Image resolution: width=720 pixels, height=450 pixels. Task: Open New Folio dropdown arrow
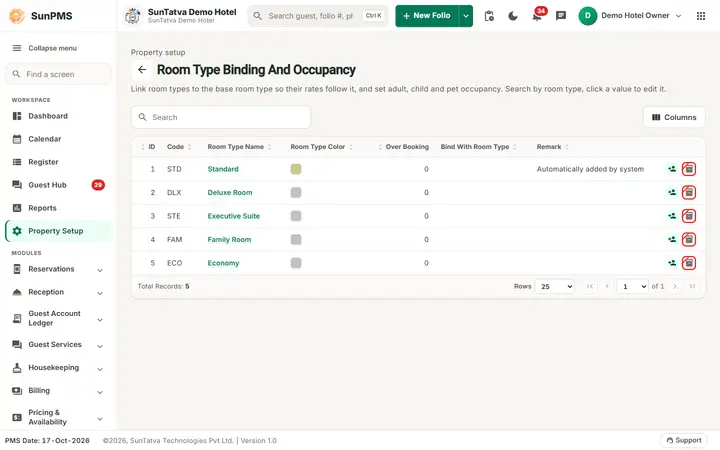[466, 16]
